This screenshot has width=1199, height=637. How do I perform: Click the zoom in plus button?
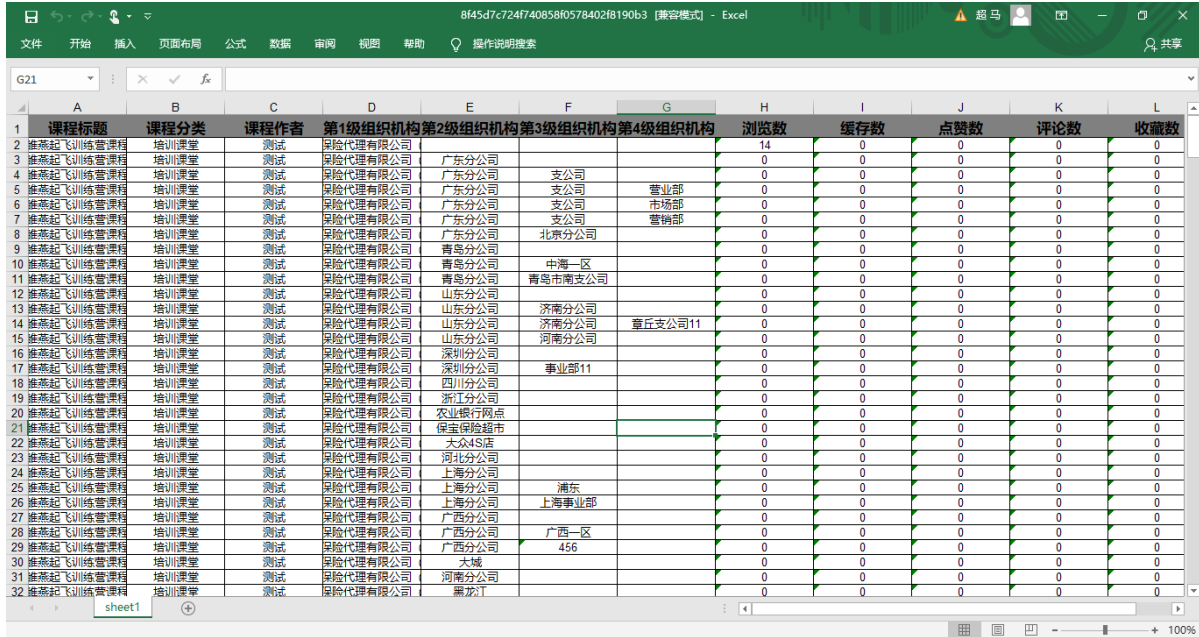click(1155, 630)
